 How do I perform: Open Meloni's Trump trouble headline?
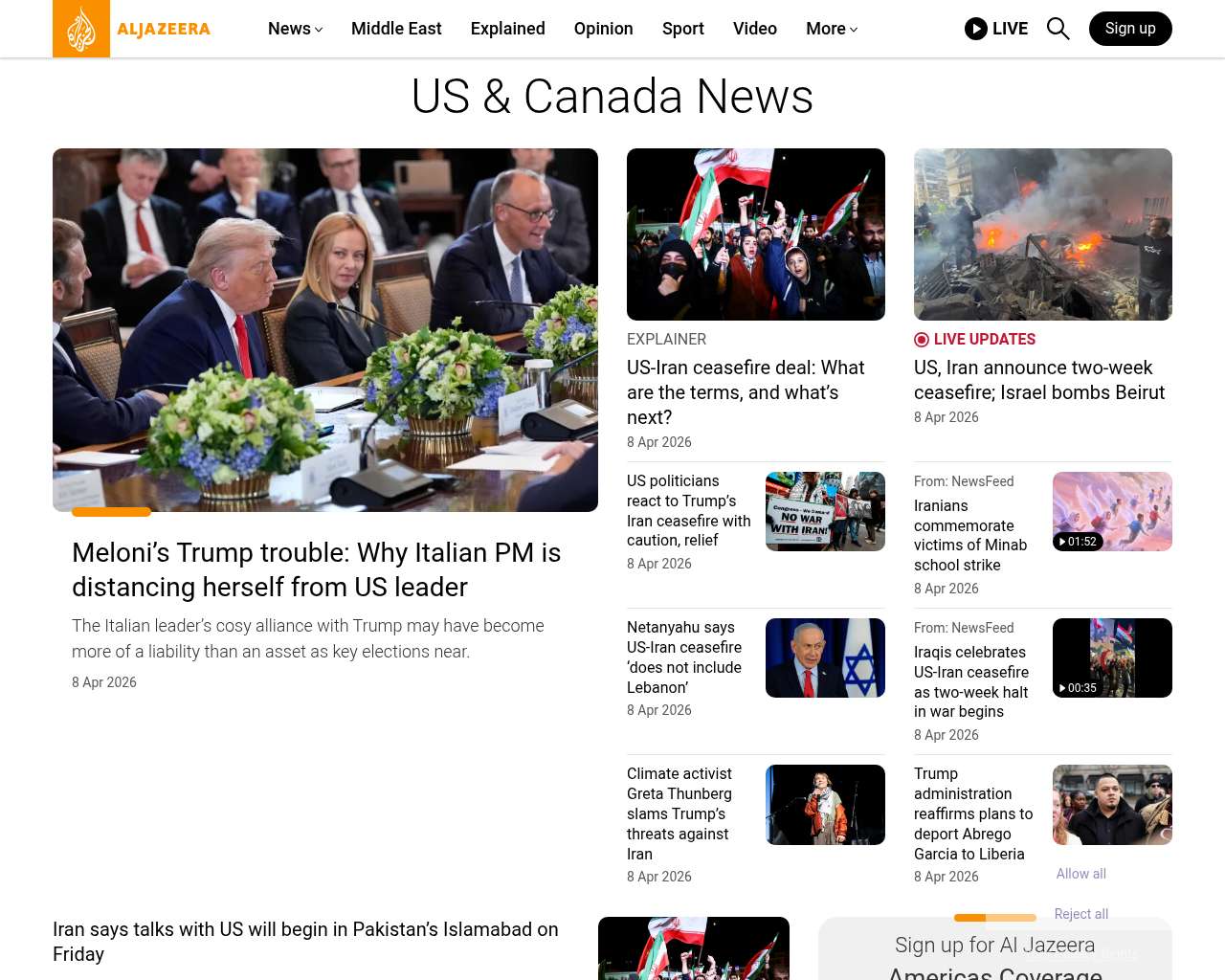317,569
